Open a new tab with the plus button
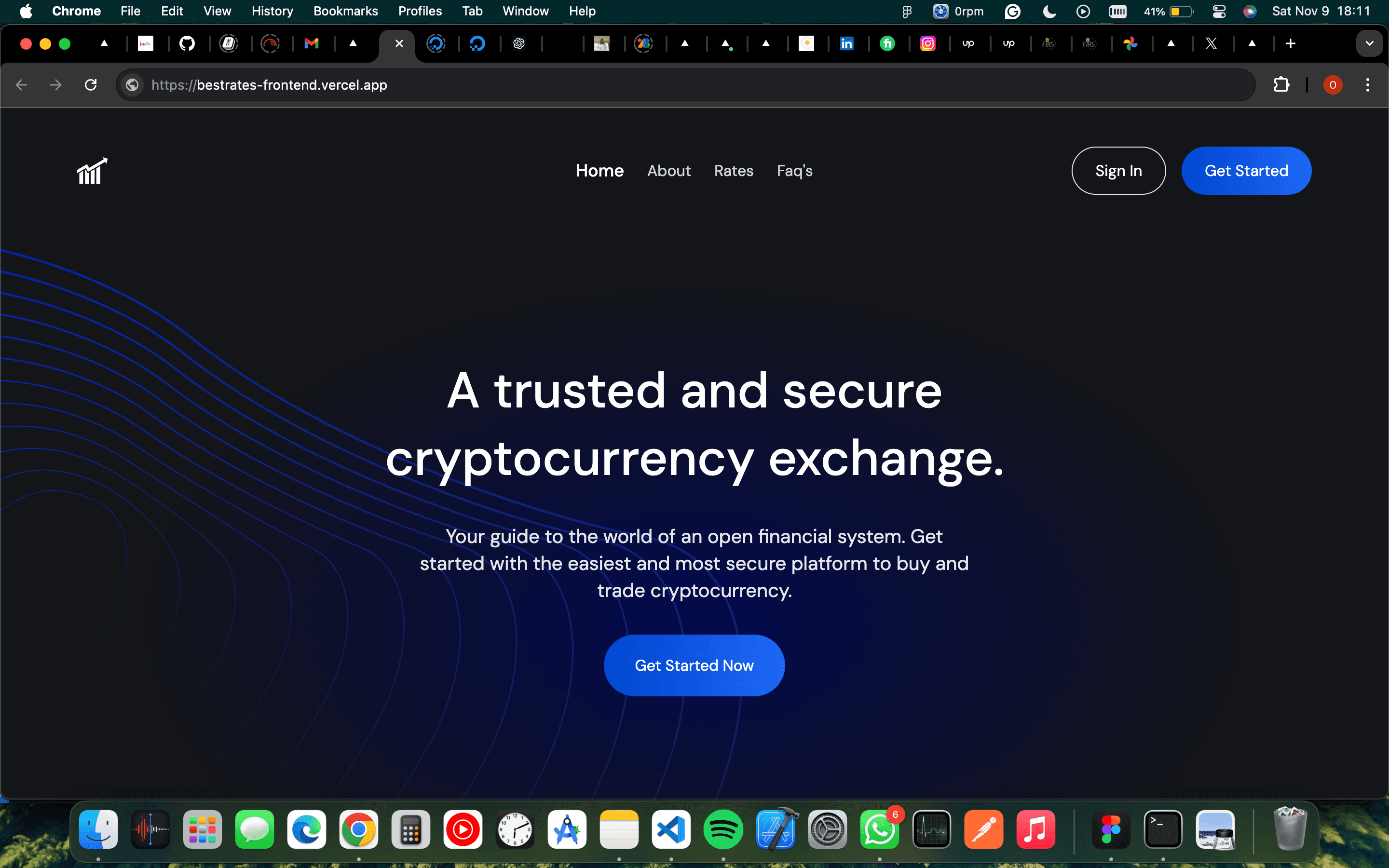This screenshot has width=1389, height=868. pyautogui.click(x=1290, y=43)
